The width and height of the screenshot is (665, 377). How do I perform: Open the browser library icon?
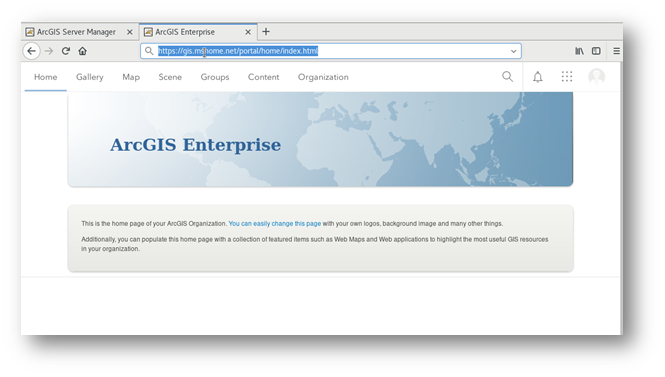click(x=579, y=51)
